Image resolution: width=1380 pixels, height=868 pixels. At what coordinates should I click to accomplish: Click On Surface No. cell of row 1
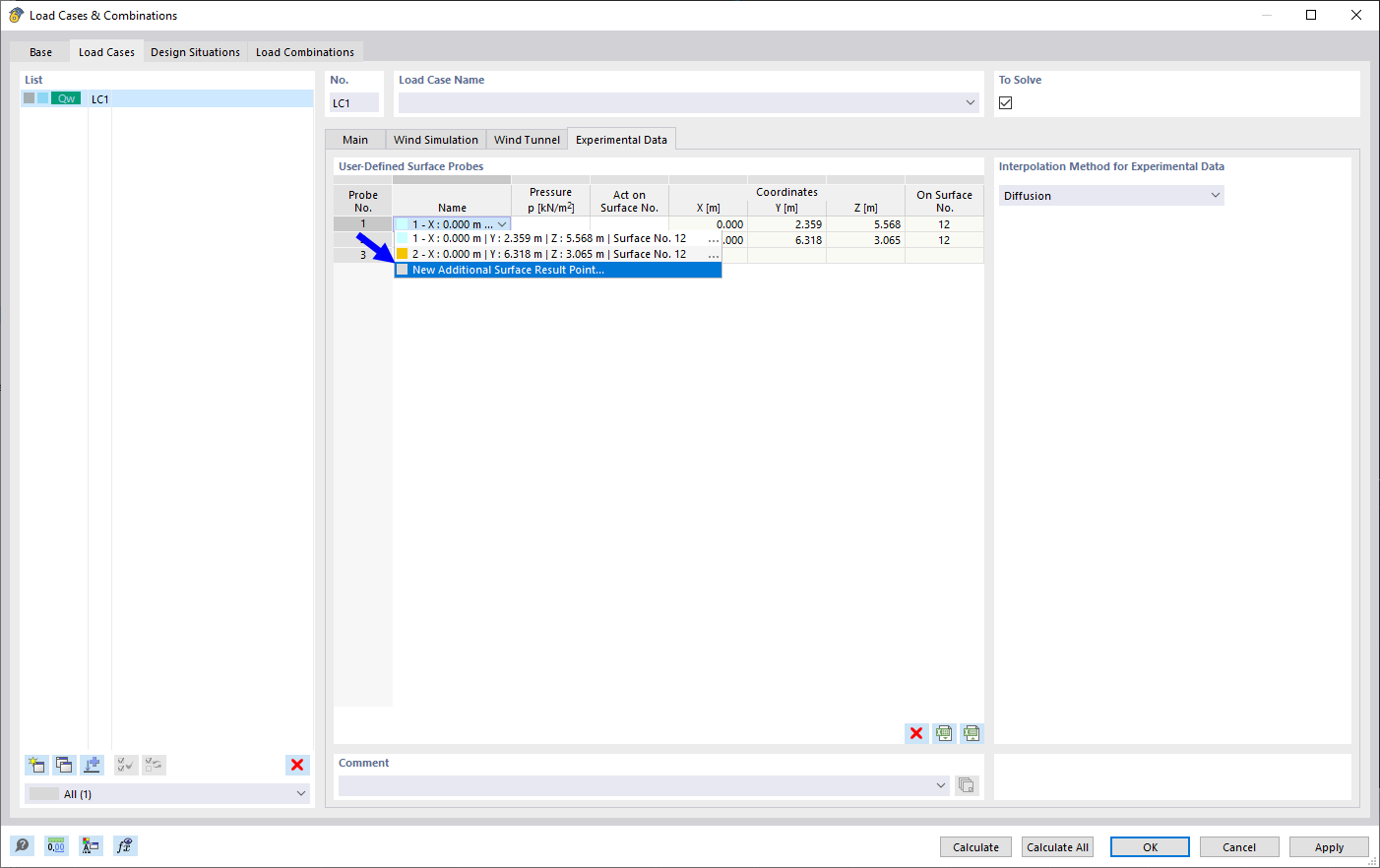944,224
